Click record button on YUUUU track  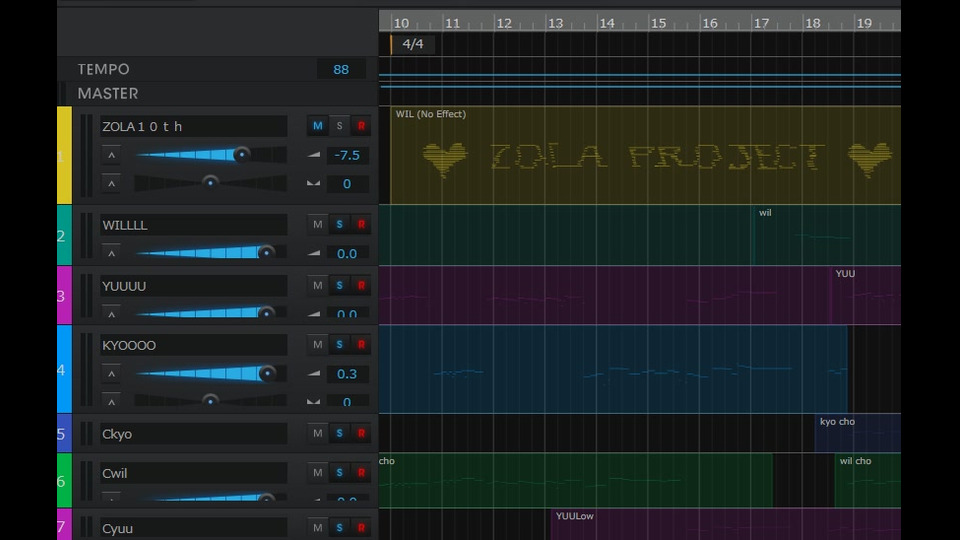(x=361, y=286)
